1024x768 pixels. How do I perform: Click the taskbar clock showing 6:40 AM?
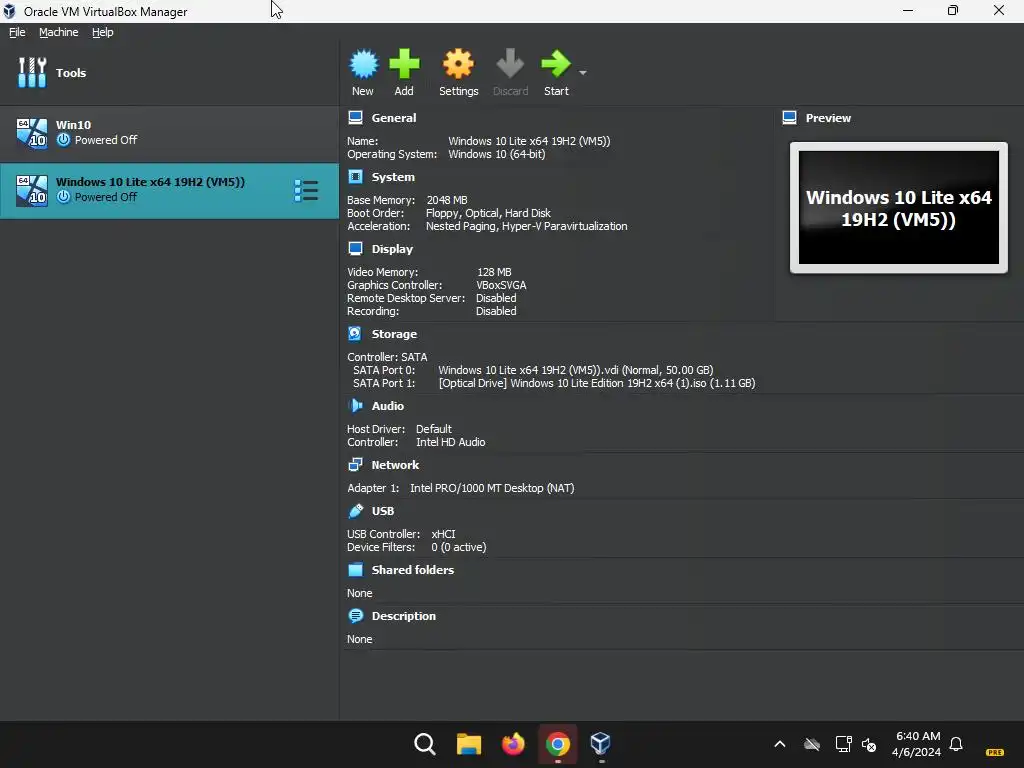tap(918, 744)
